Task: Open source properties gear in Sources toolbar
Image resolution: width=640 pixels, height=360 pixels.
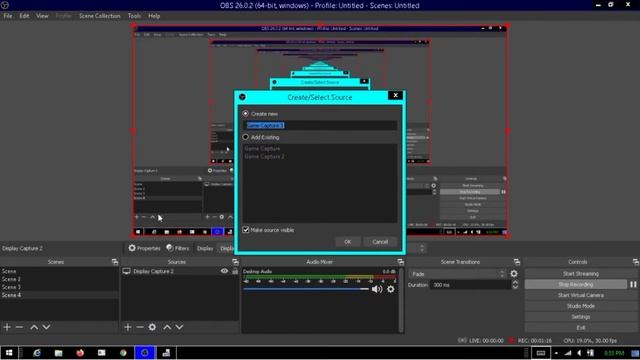Action: click(152, 327)
